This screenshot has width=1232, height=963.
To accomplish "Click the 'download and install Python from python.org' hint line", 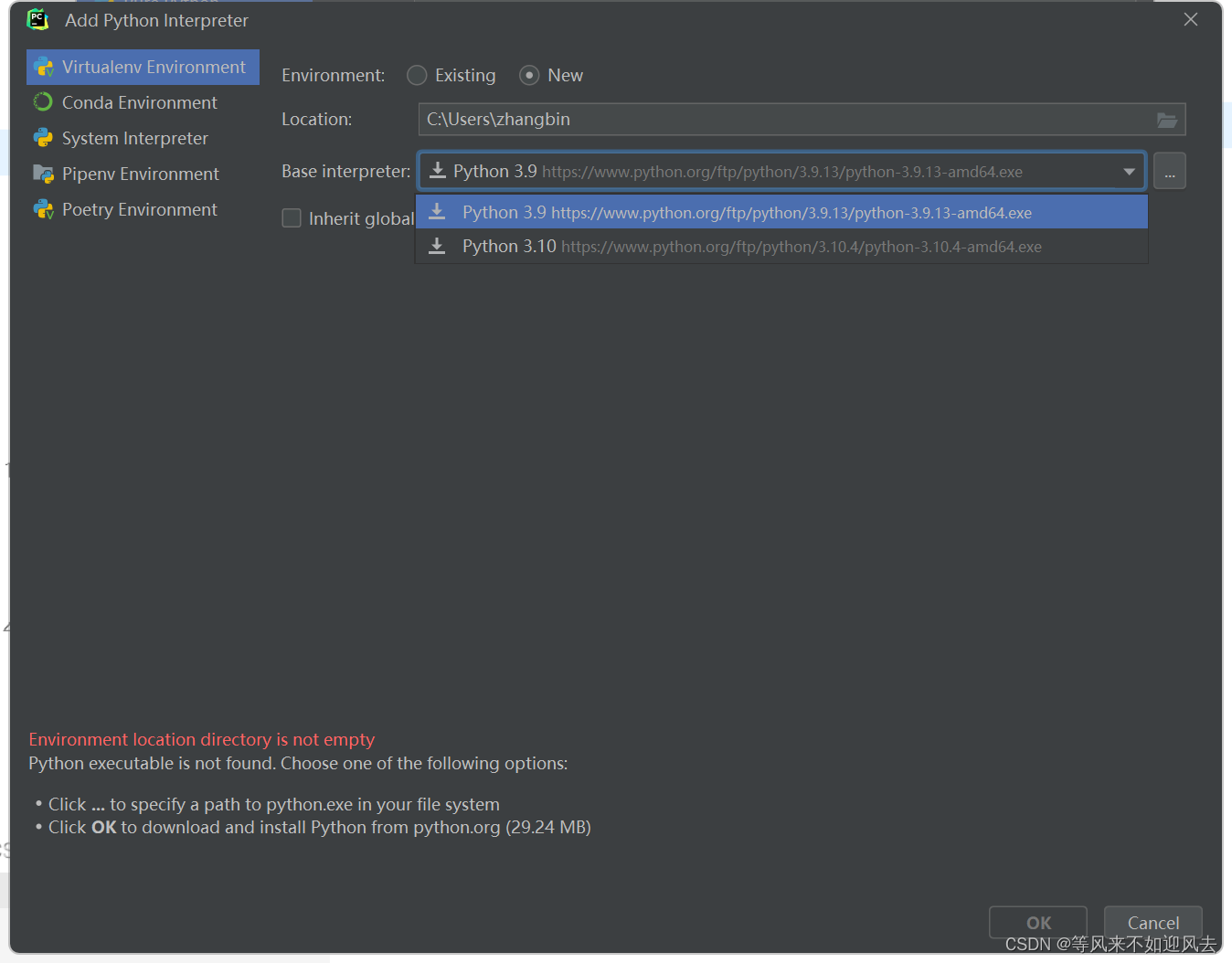I will pos(320,827).
